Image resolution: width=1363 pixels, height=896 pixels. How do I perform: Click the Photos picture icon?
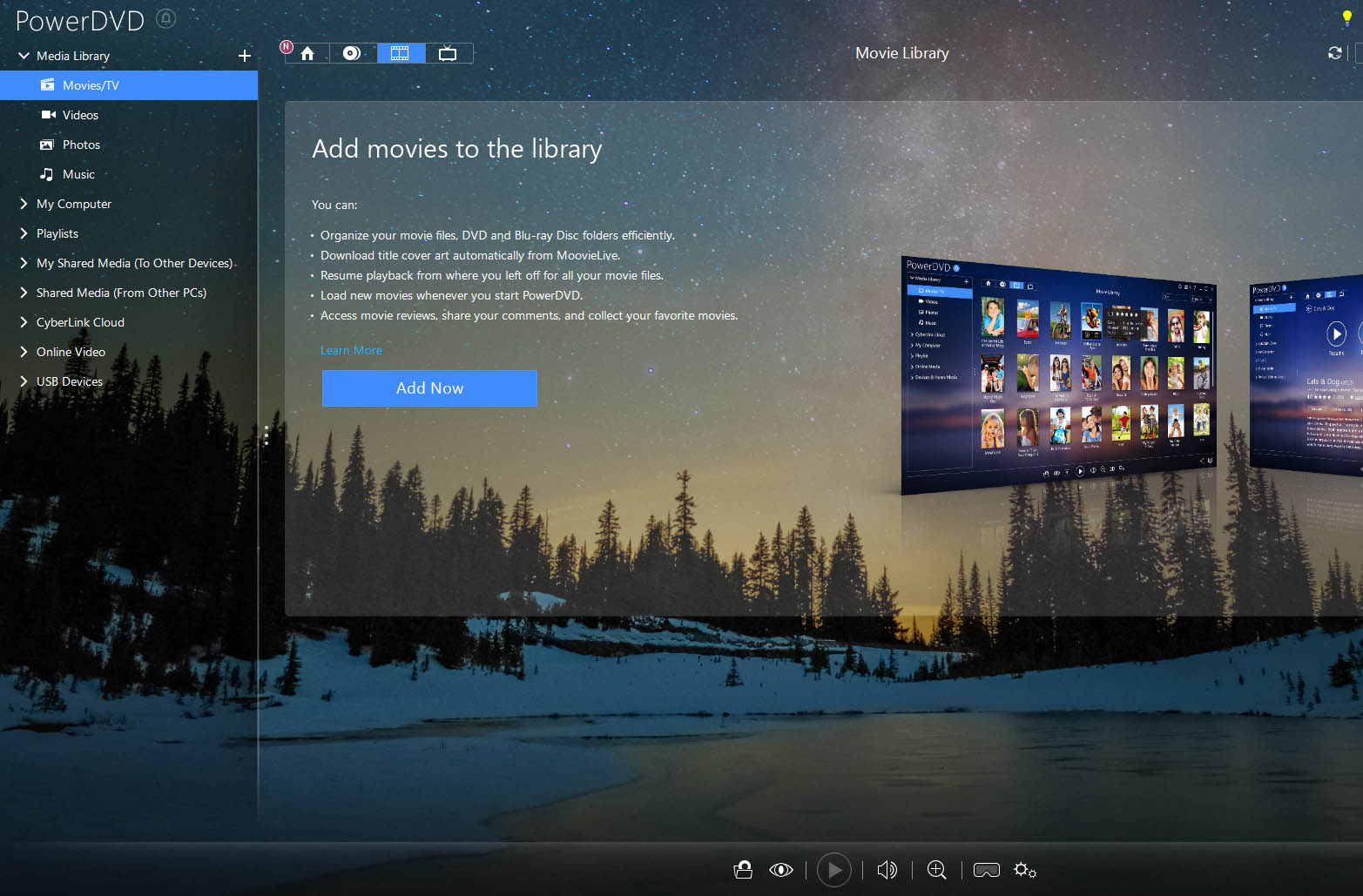tap(47, 145)
